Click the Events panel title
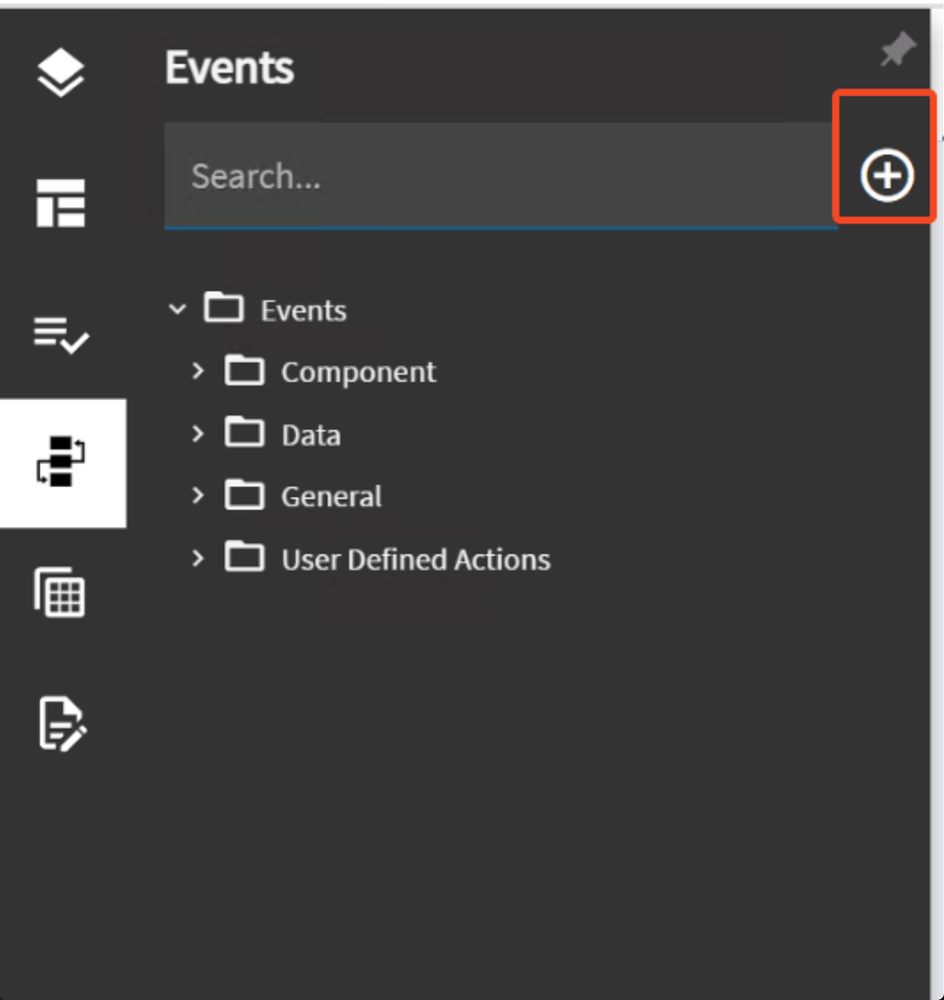The width and height of the screenshot is (944, 1000). coord(229,67)
